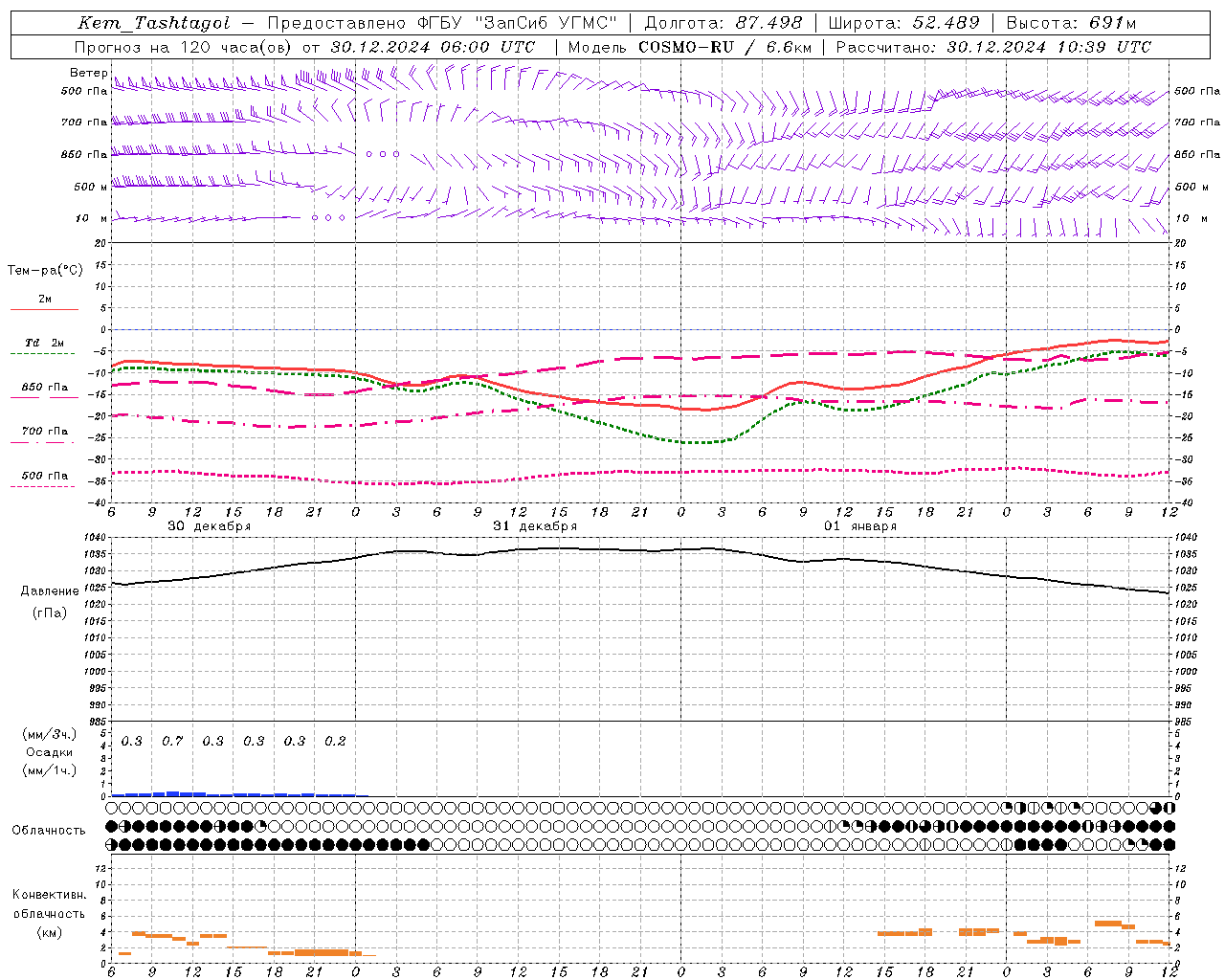
Task: Click the 700 гПа entry in temperature legend
Action: pos(44,432)
